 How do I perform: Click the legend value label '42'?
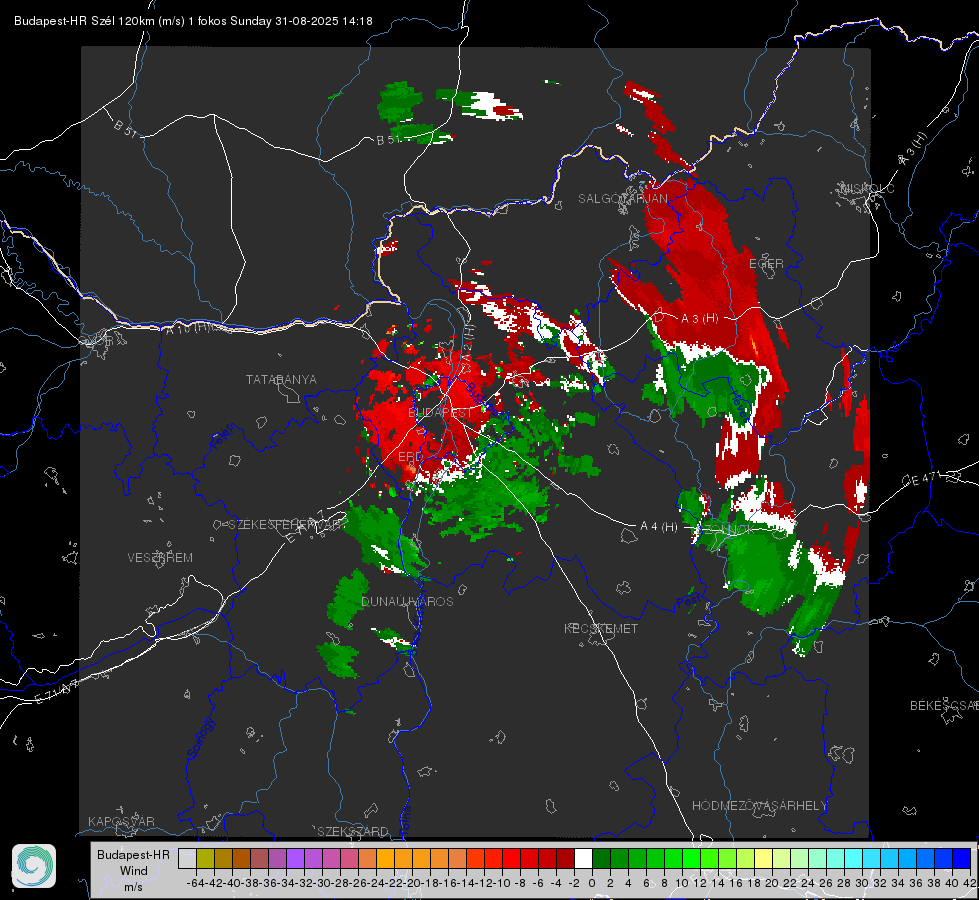(x=970, y=883)
